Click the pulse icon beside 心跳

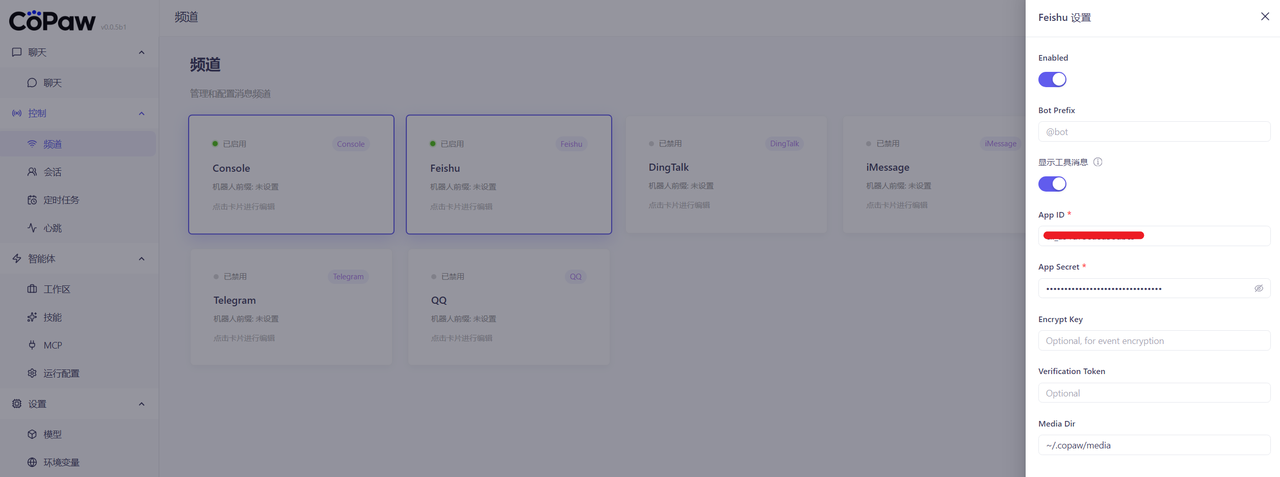(32, 228)
